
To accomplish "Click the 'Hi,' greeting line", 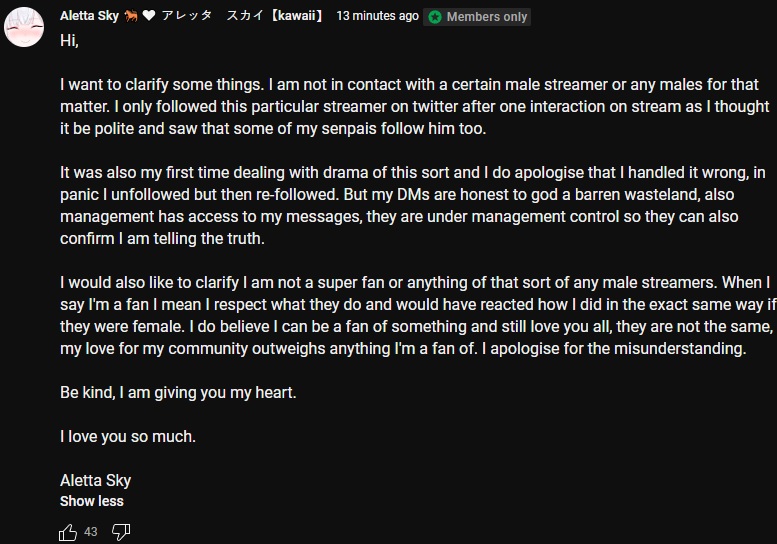I will (x=69, y=41).
